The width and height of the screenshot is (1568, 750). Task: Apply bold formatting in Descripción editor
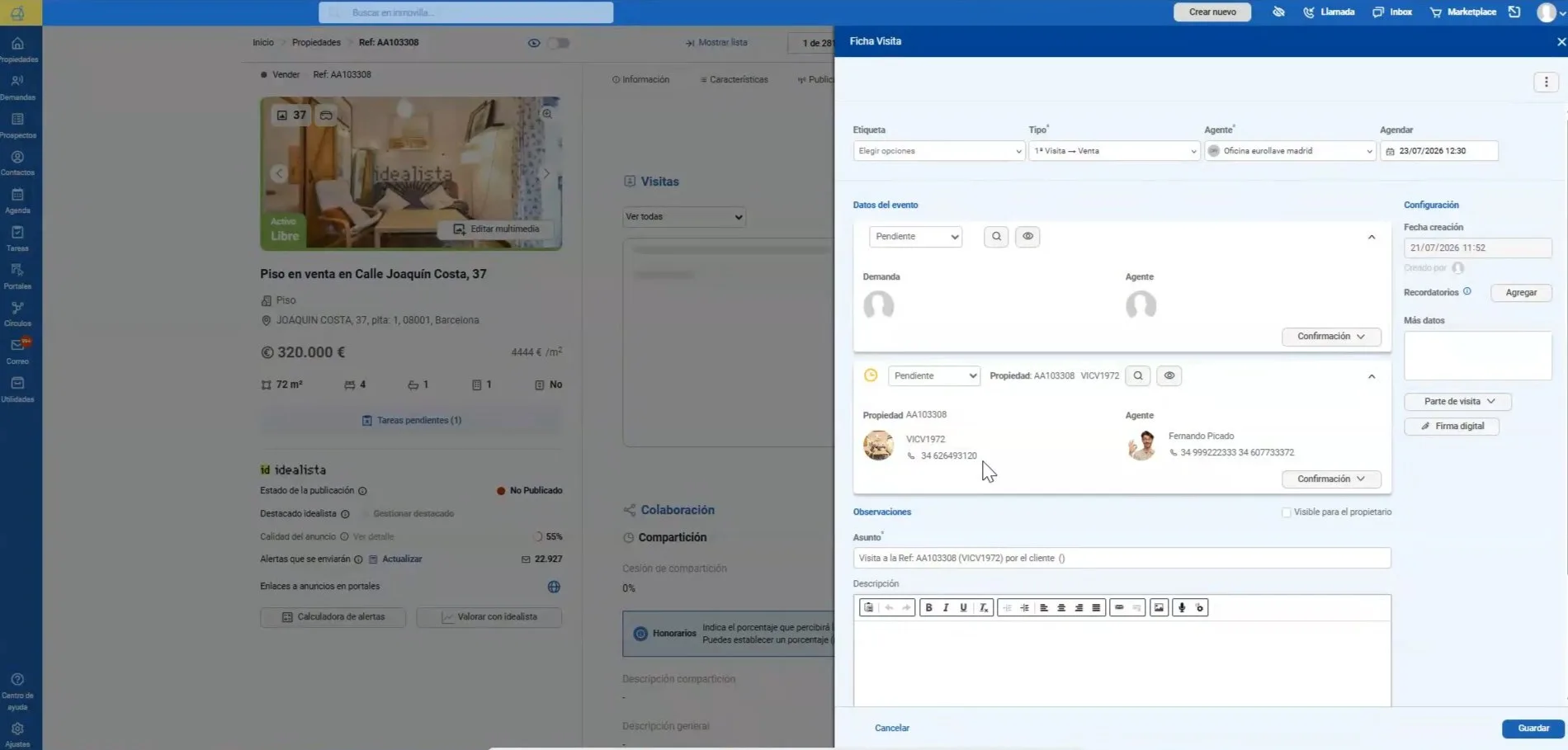[928, 607]
